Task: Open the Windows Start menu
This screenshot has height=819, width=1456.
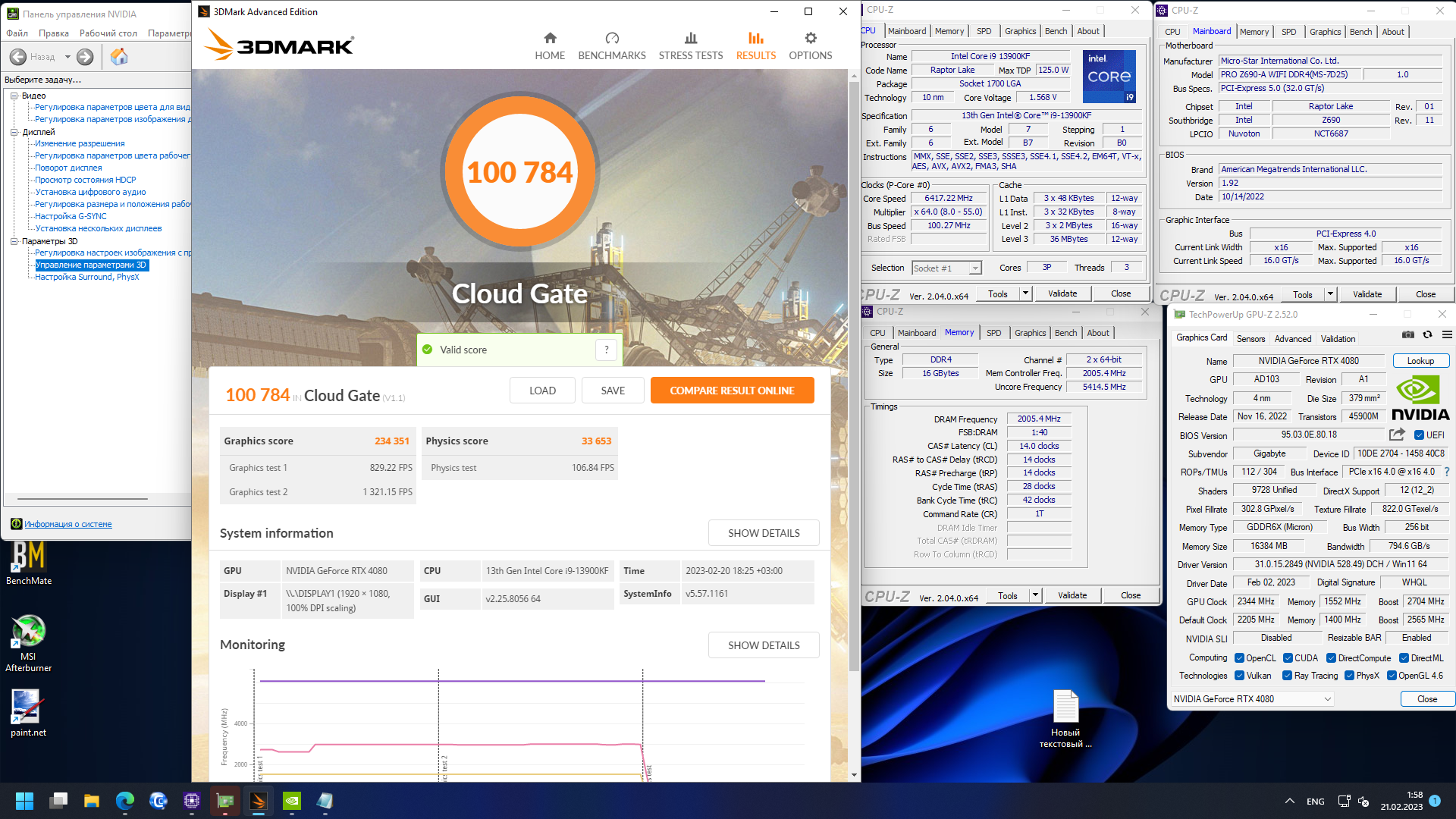Action: (x=24, y=801)
